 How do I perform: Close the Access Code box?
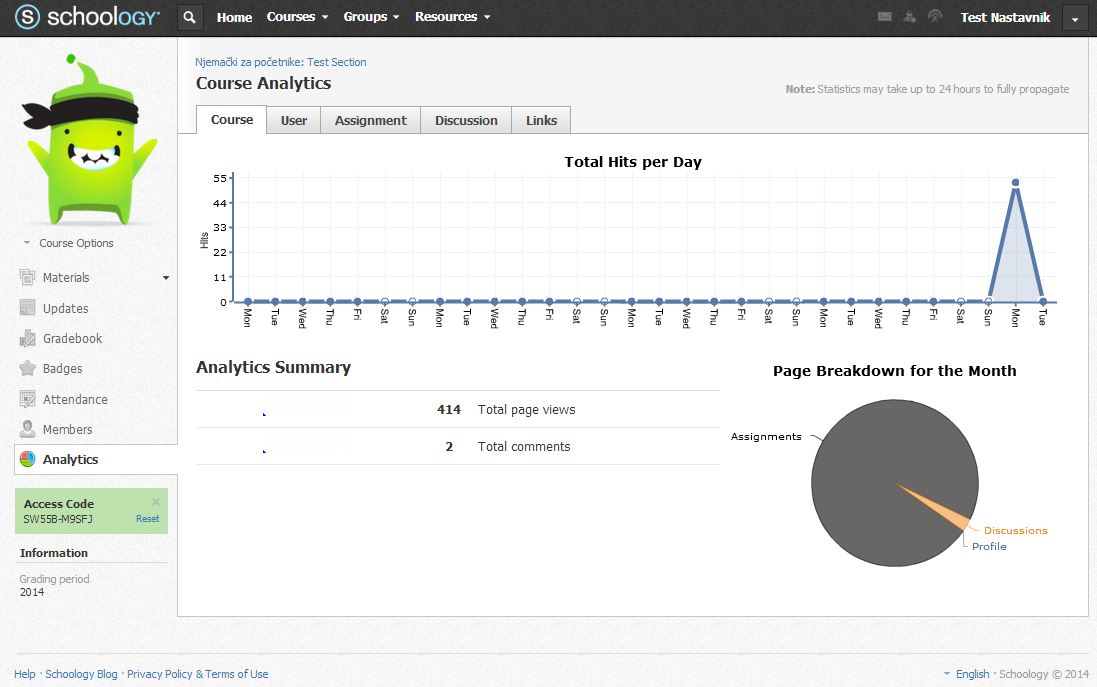156,502
